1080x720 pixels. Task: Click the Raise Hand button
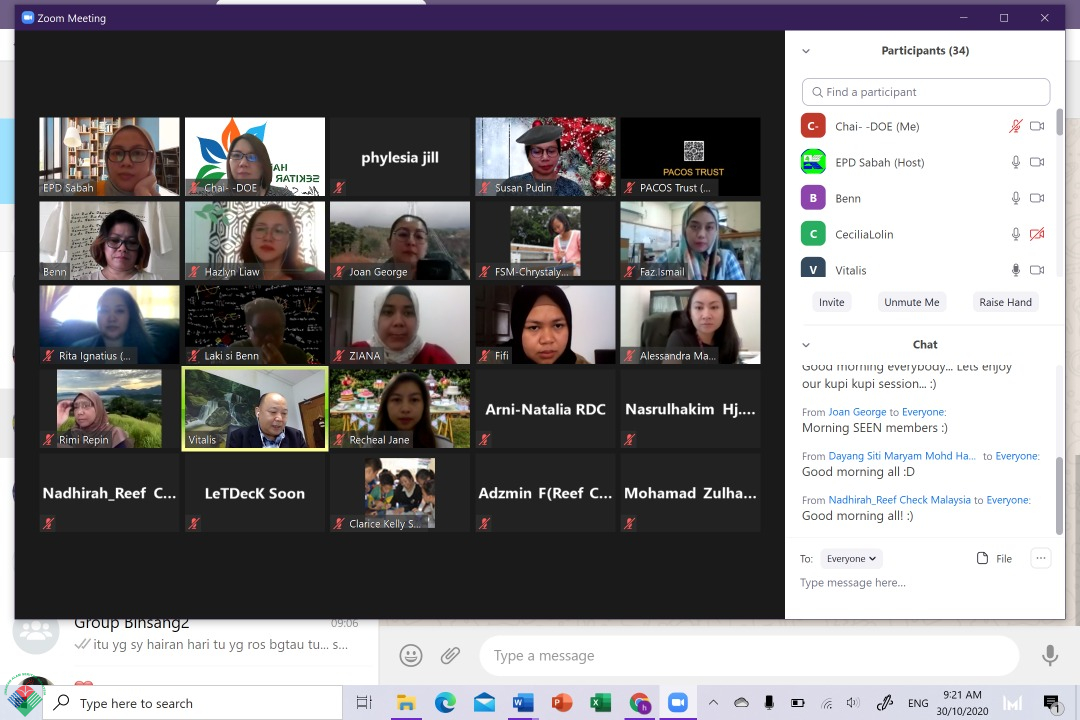click(x=1005, y=302)
